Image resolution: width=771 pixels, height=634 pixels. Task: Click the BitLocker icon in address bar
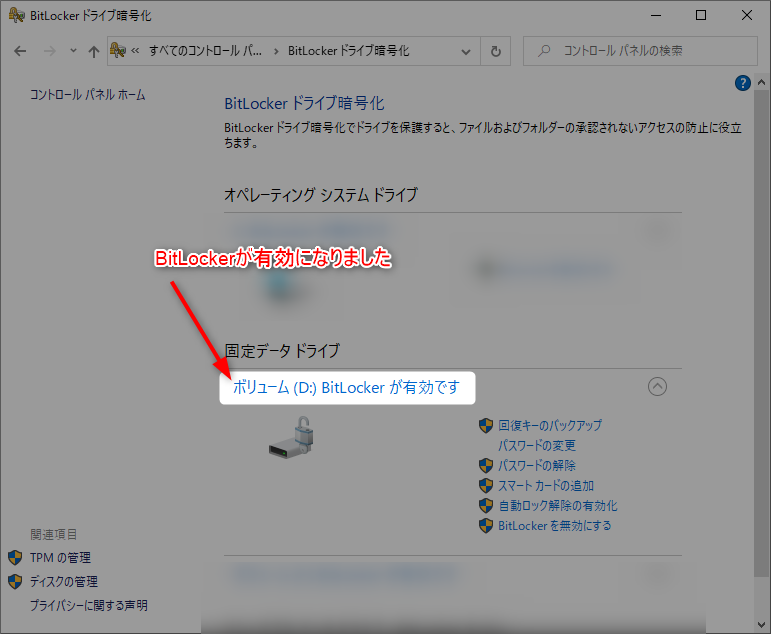point(118,50)
